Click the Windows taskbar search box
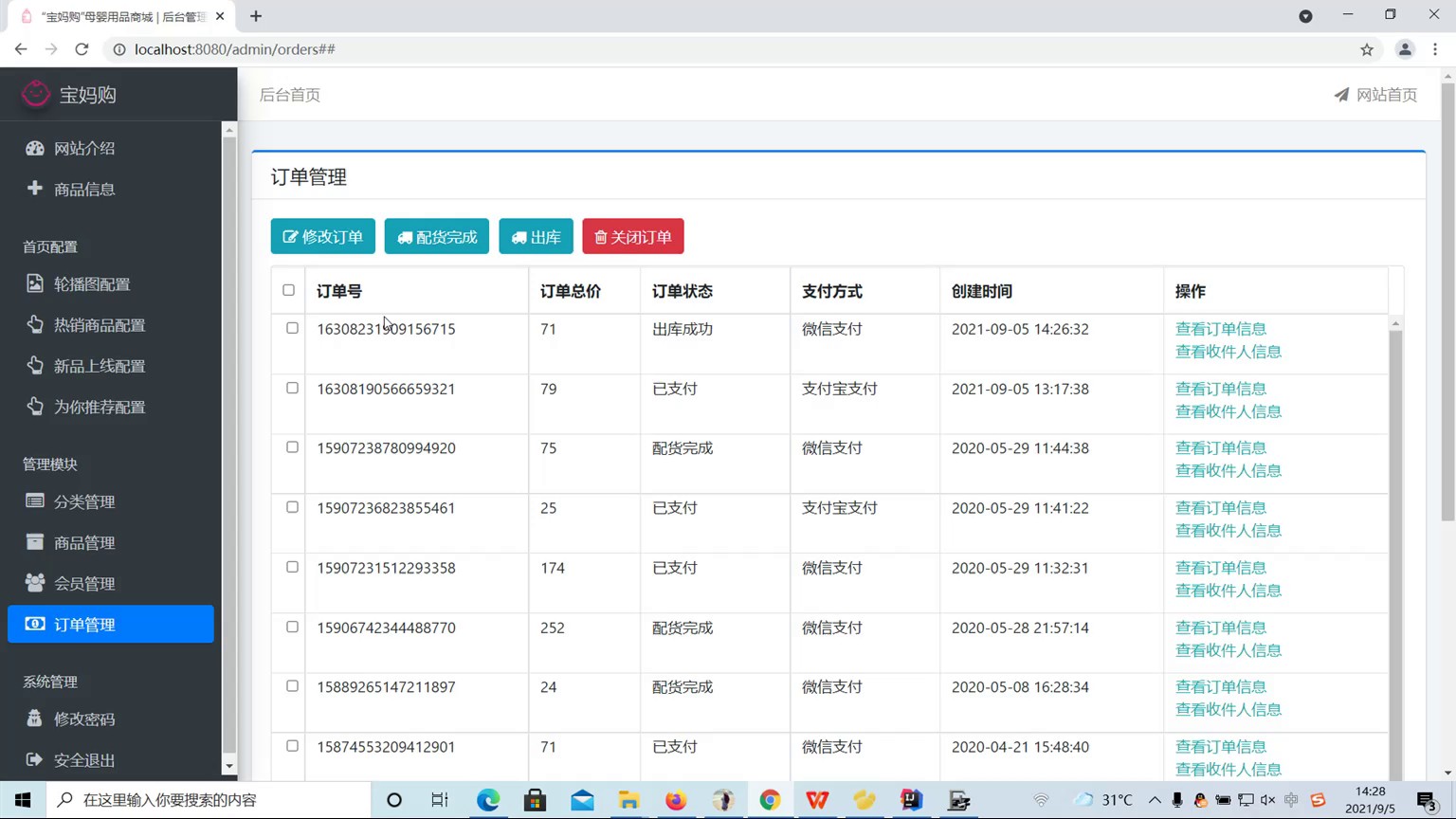Viewport: 1456px width, 819px height. coord(209,800)
